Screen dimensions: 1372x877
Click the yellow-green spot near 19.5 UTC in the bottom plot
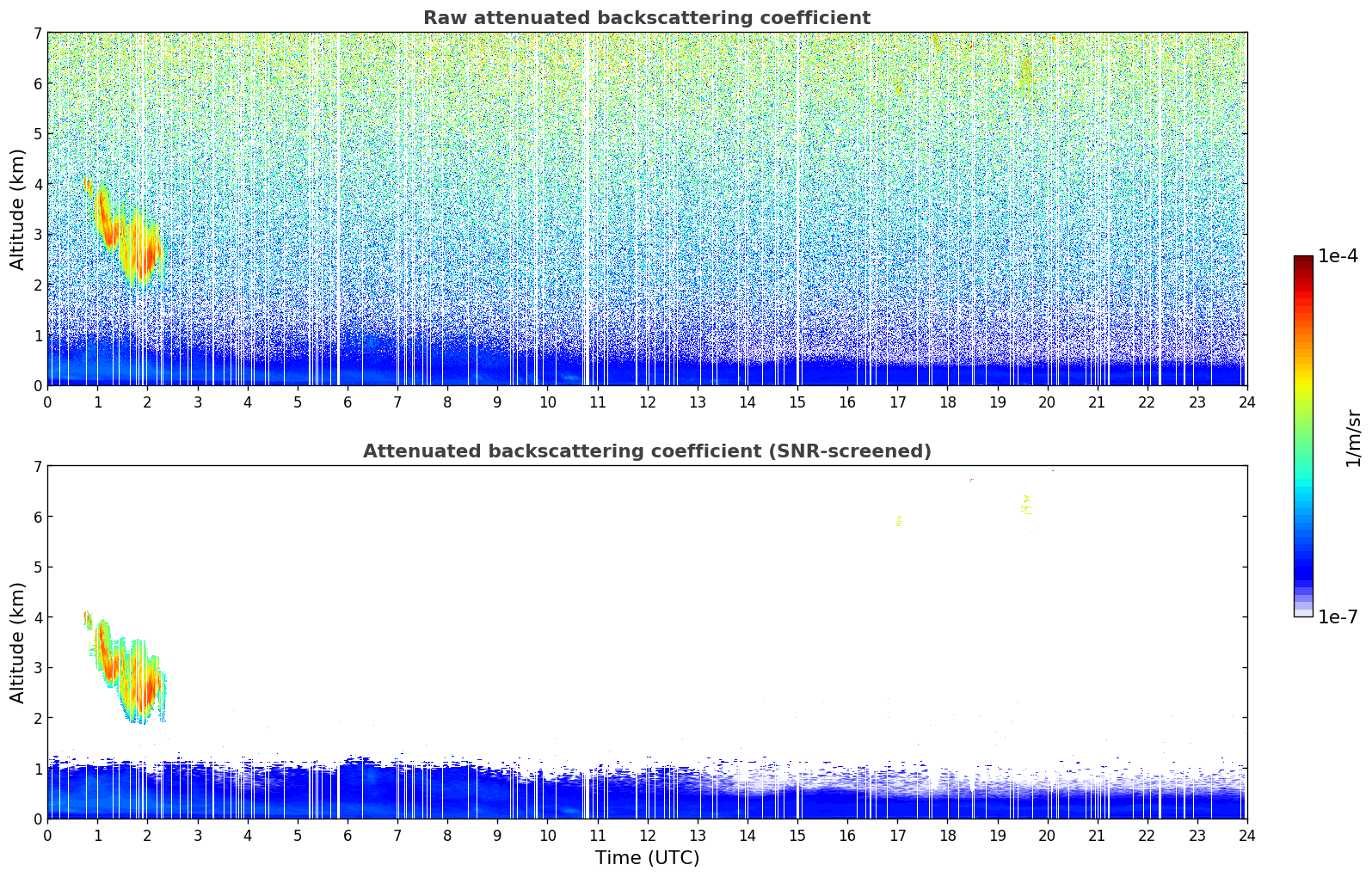1026,503
